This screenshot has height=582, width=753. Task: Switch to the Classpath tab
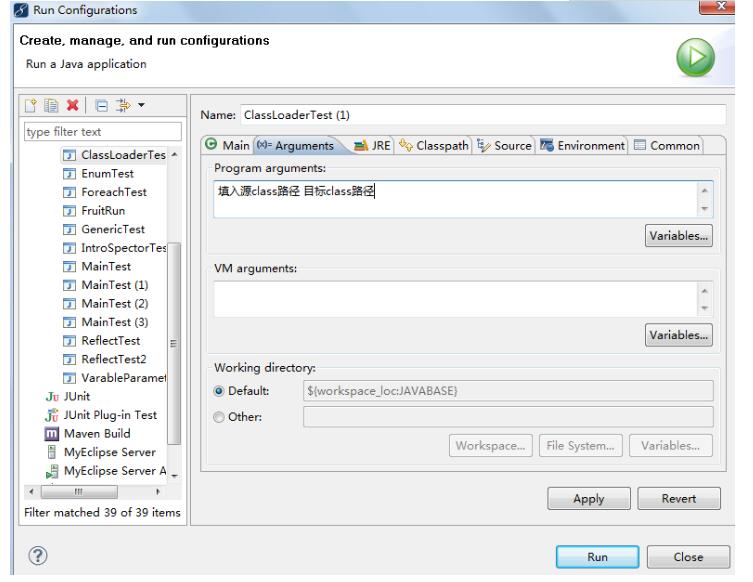coord(434,146)
